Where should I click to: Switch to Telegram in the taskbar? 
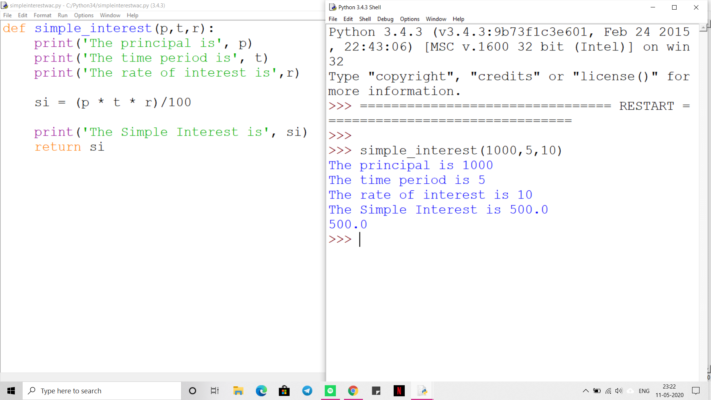click(307, 390)
